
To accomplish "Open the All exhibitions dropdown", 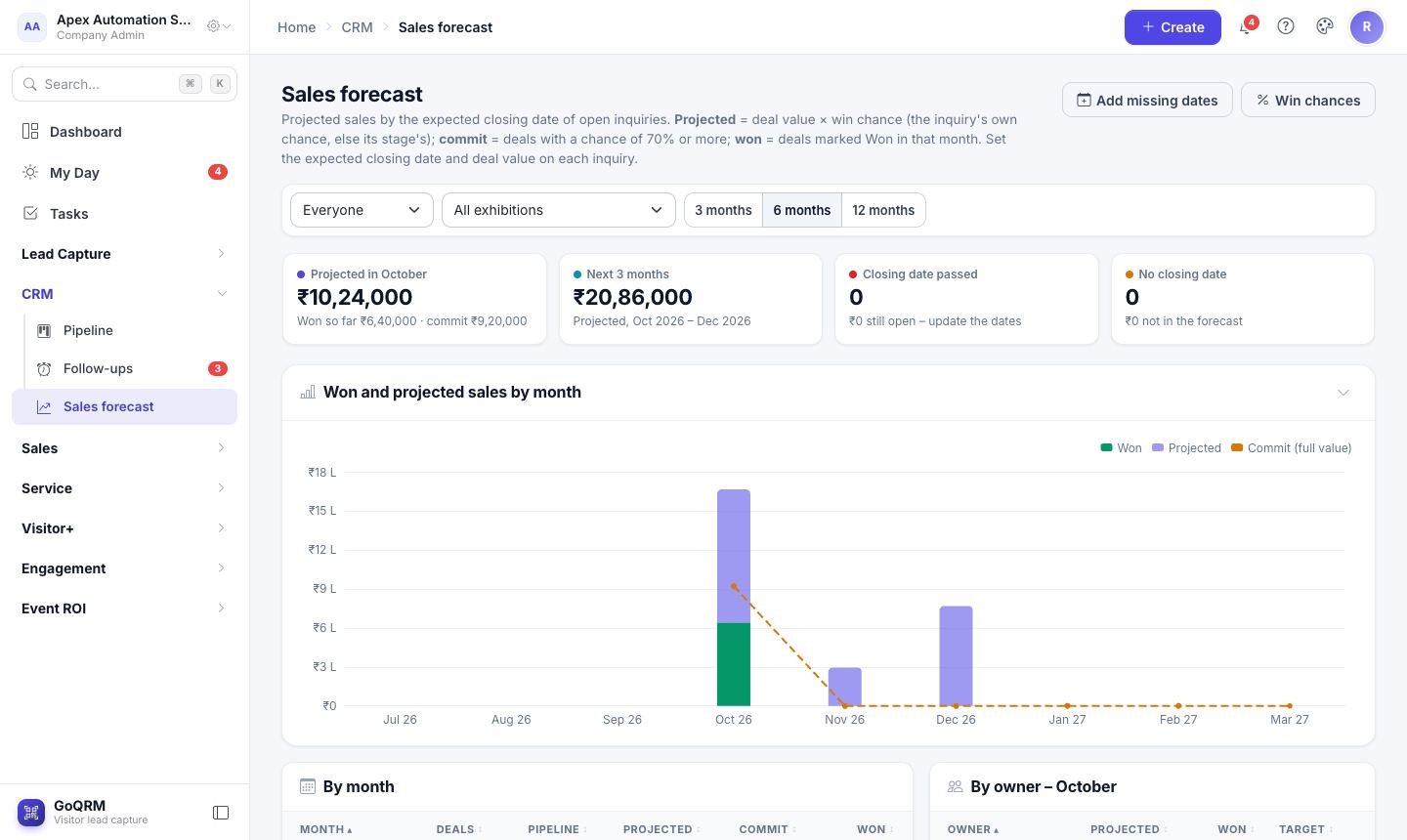I will pos(558,210).
